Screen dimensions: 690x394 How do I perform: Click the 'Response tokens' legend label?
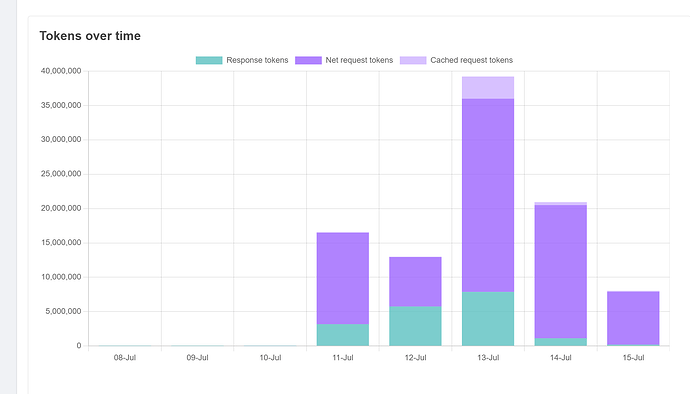click(x=257, y=60)
